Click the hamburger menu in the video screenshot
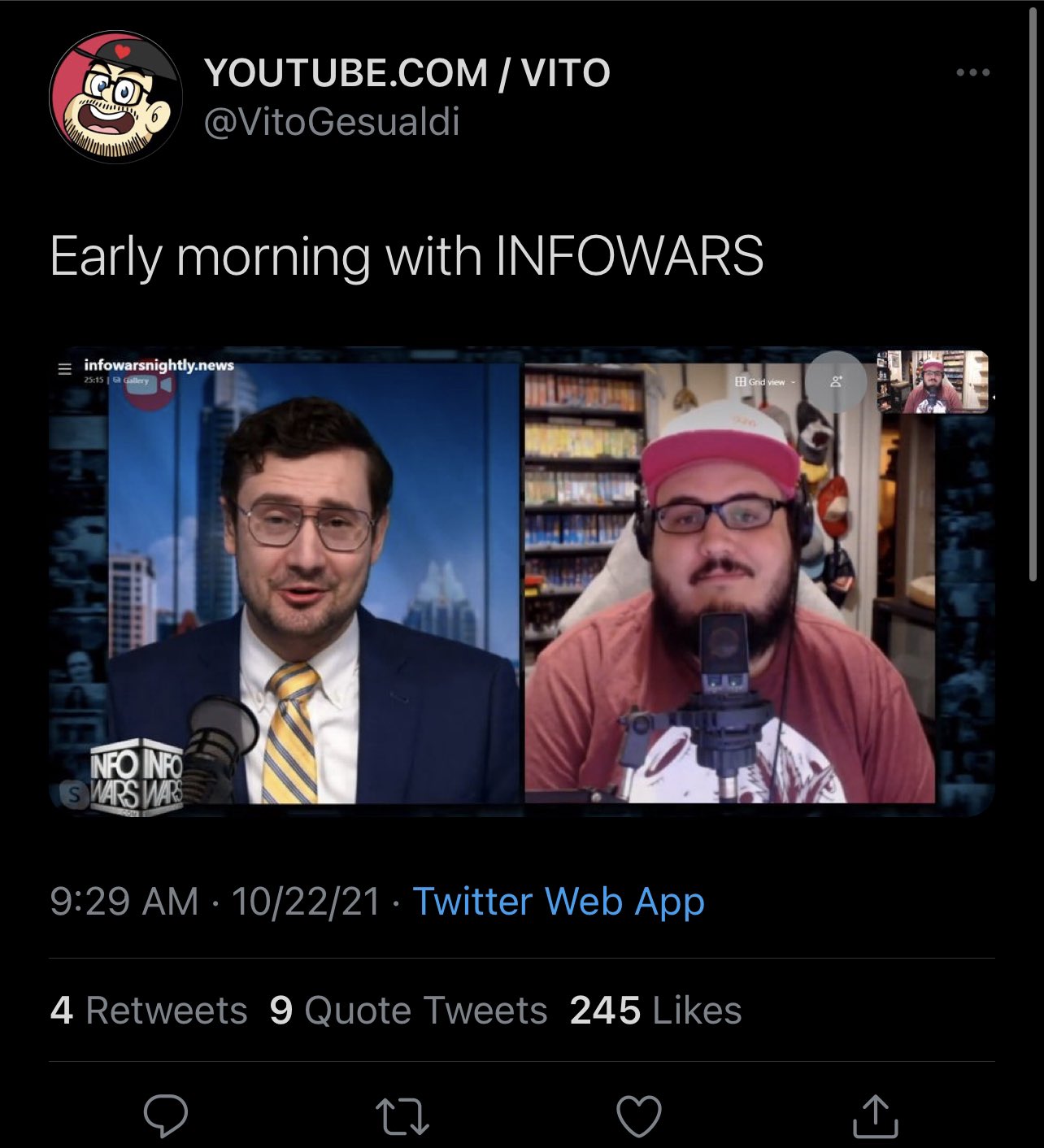1044x1148 pixels. [65, 368]
